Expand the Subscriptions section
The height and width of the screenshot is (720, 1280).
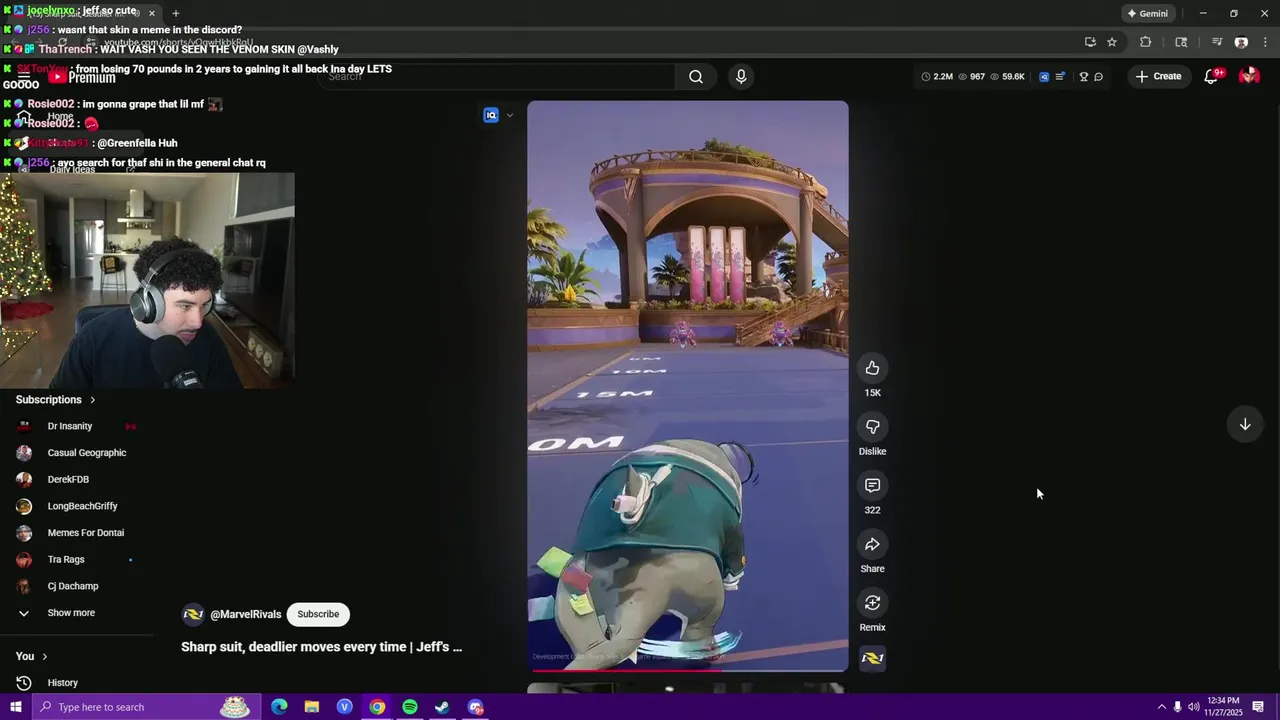point(56,400)
